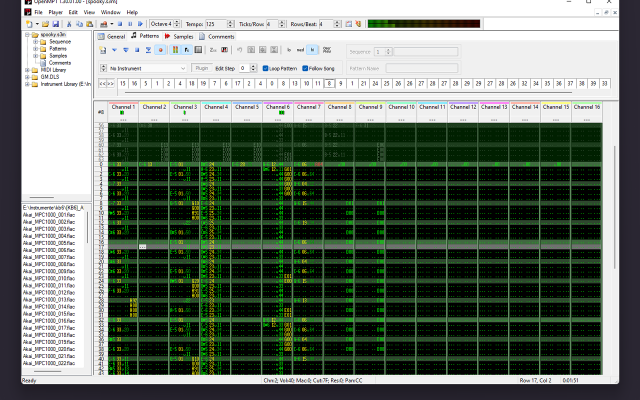Save the module with the floppy disk icon

[x=56, y=24]
